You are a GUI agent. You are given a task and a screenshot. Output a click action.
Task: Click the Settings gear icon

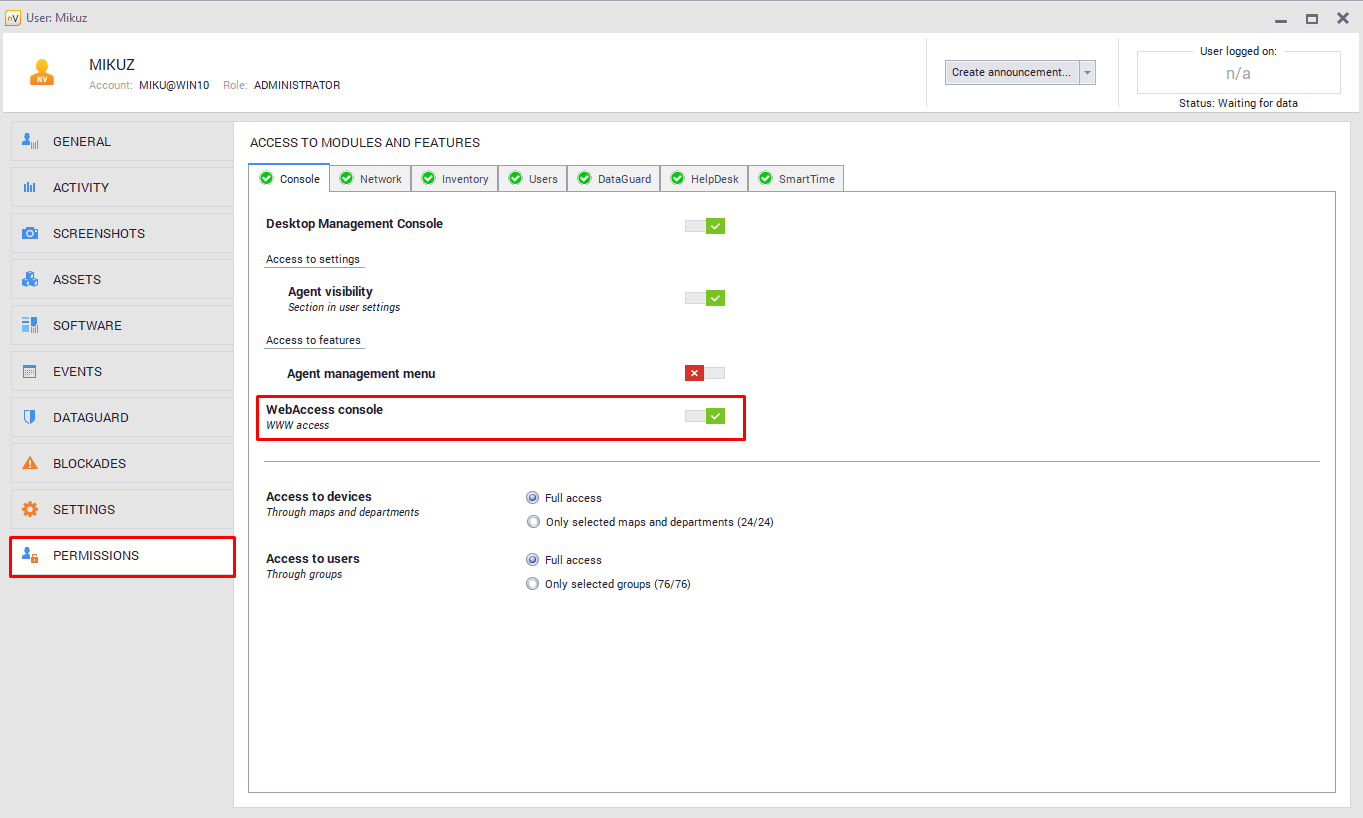30,509
